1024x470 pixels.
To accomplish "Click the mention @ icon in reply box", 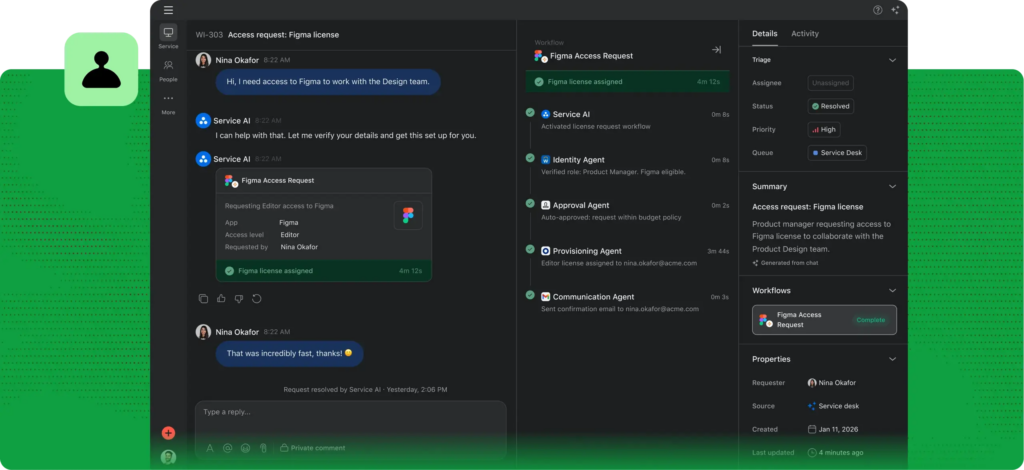I will click(227, 448).
